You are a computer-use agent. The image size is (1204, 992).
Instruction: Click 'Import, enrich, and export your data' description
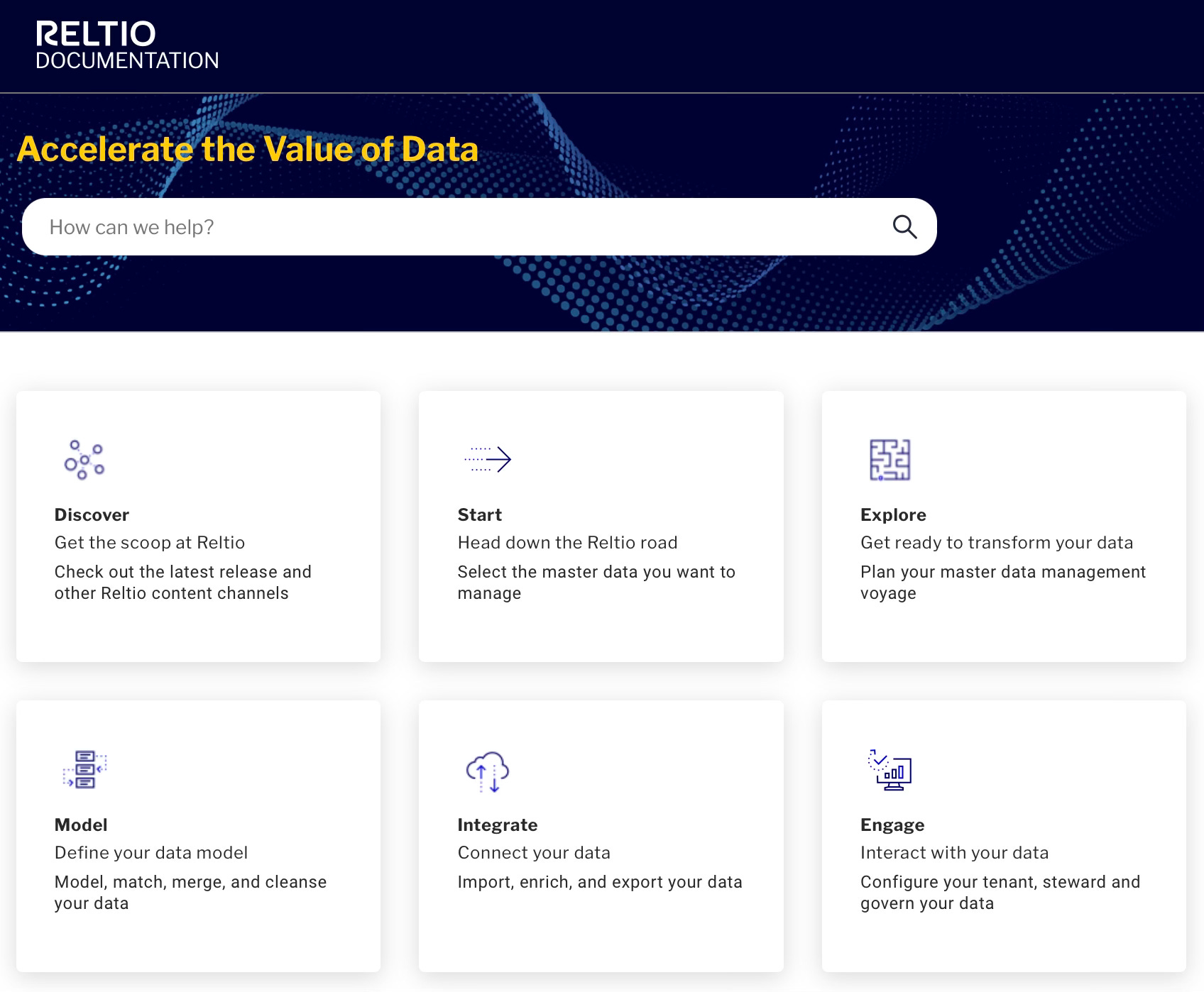(600, 882)
